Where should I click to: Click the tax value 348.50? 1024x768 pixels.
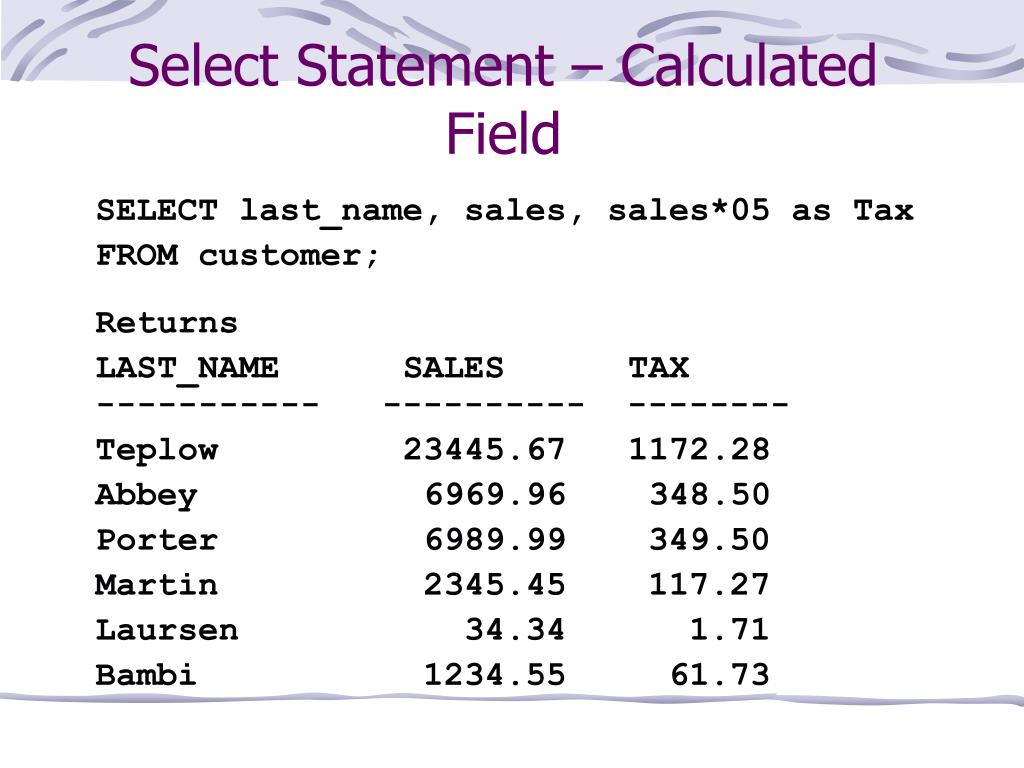(709, 494)
